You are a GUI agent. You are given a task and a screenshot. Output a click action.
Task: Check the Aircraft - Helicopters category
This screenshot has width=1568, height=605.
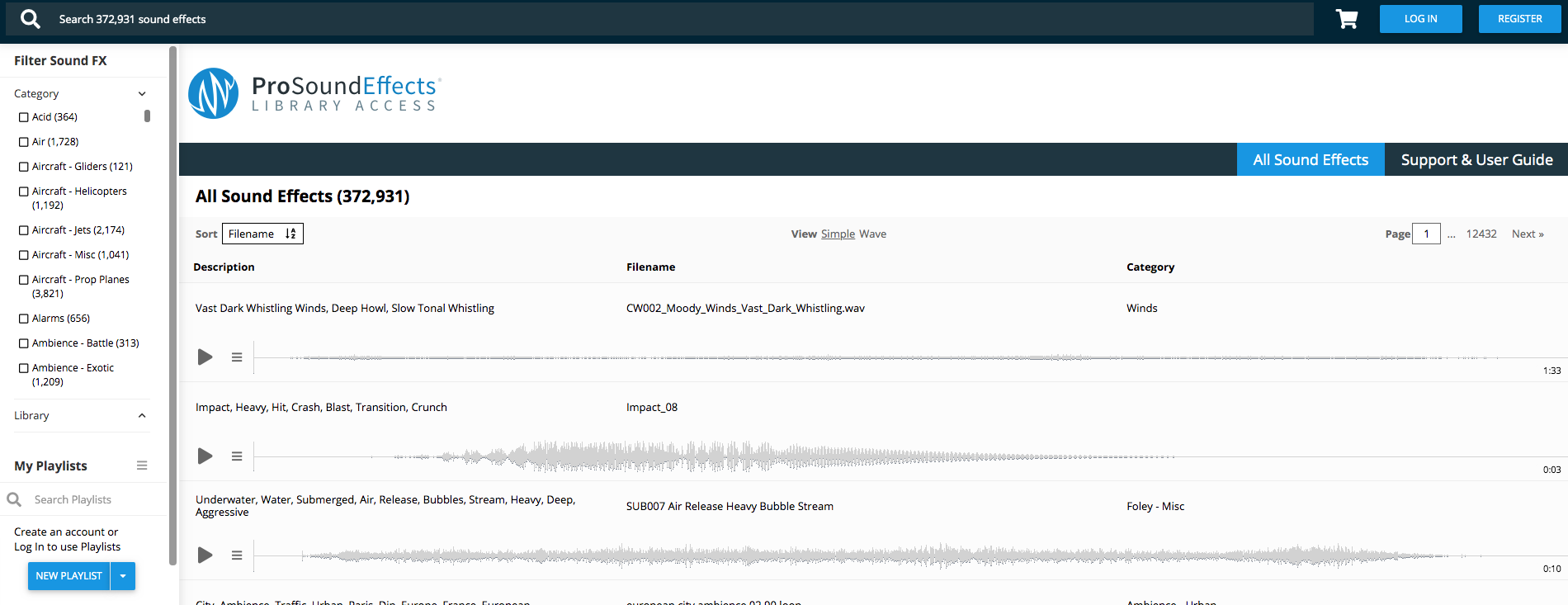pos(24,191)
